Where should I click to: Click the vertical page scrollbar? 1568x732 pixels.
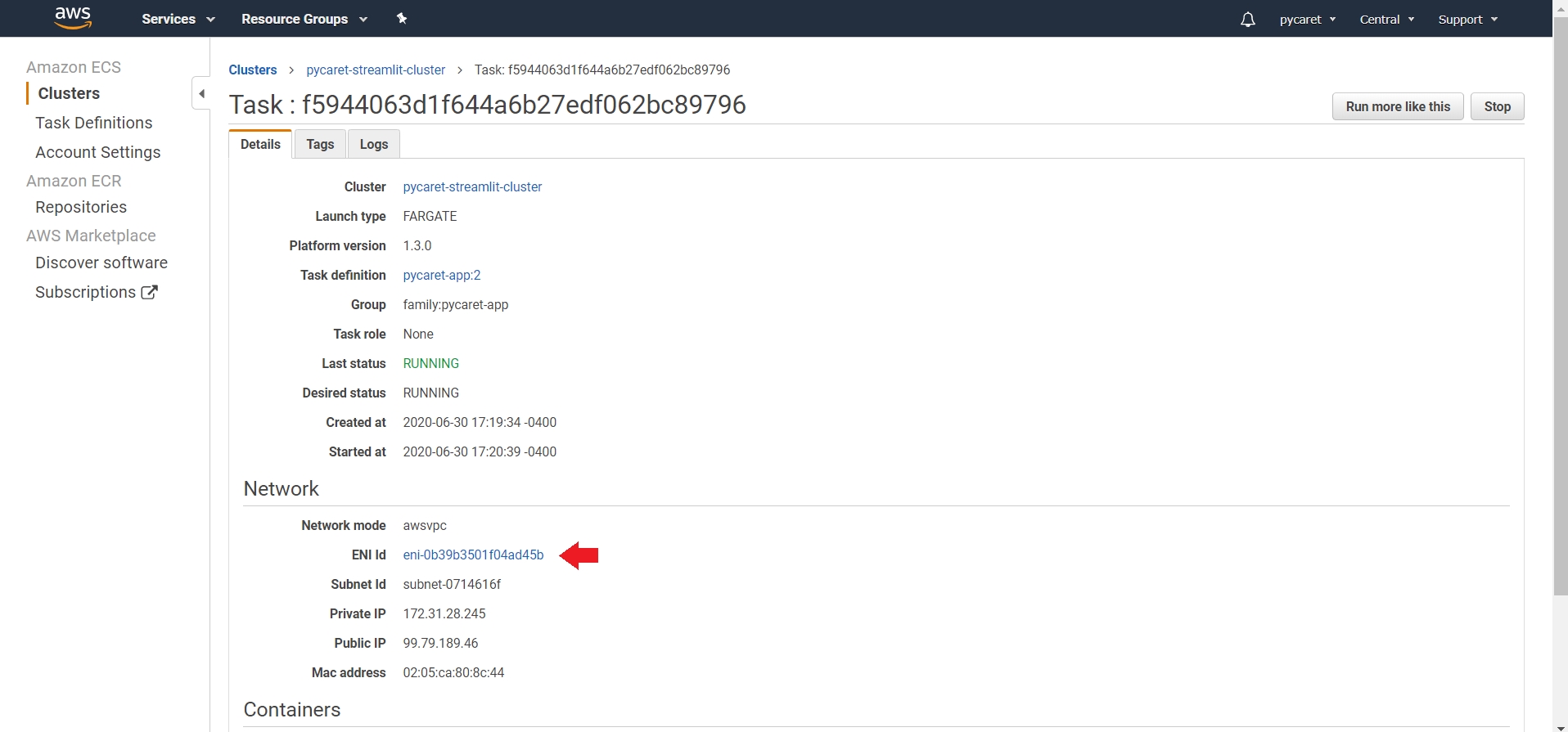[x=1560, y=327]
